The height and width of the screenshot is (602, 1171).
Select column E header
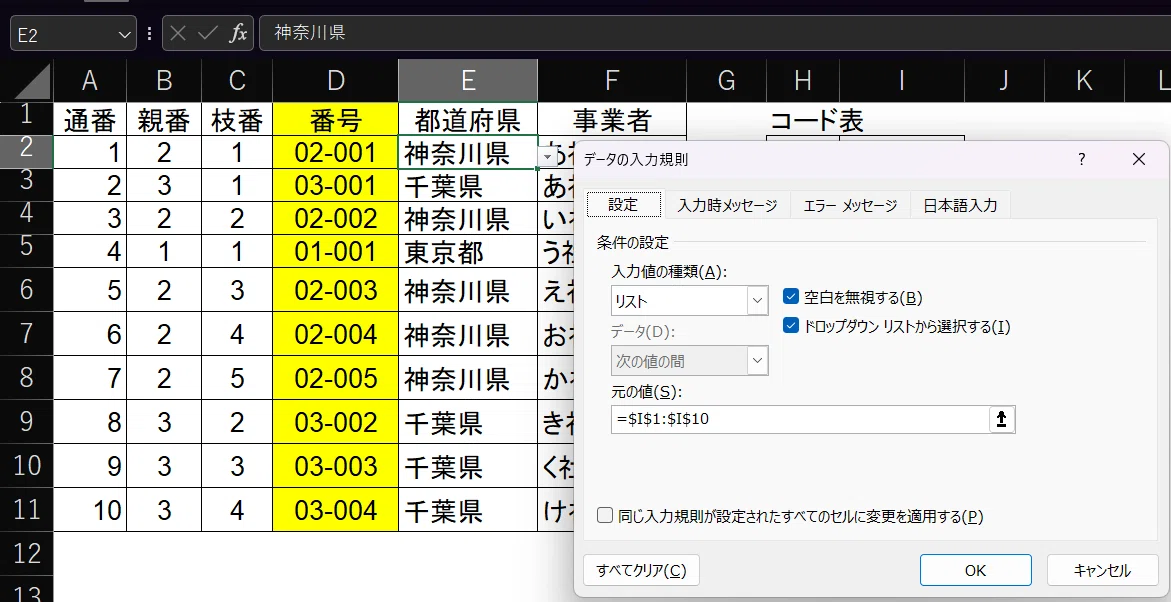click(468, 81)
